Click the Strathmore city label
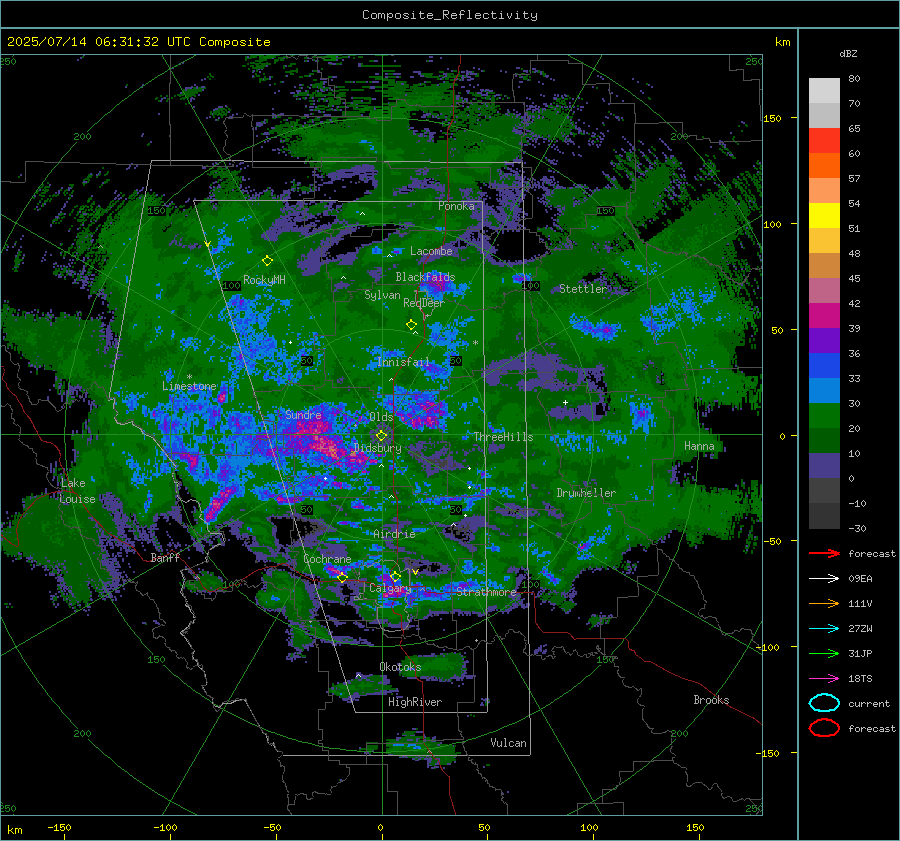 [x=486, y=592]
